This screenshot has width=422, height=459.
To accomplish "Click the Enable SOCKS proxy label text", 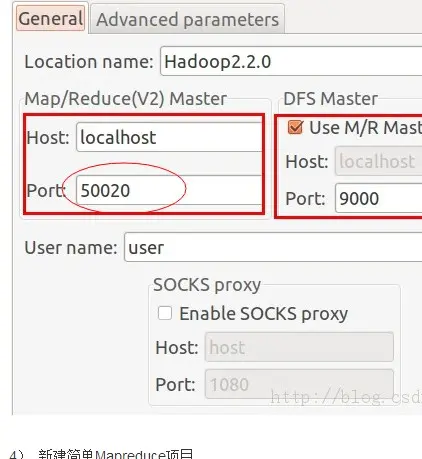I will pyautogui.click(x=264, y=314).
